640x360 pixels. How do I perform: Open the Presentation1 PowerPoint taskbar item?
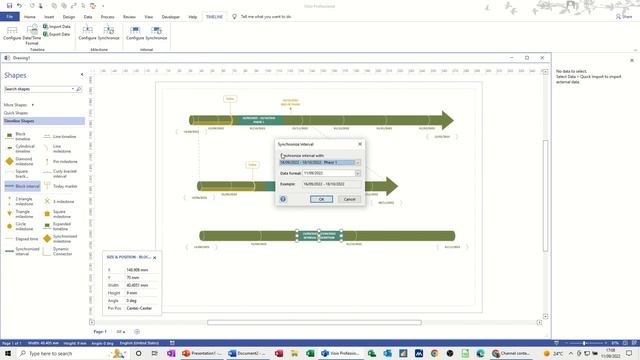pyautogui.click(x=202, y=353)
